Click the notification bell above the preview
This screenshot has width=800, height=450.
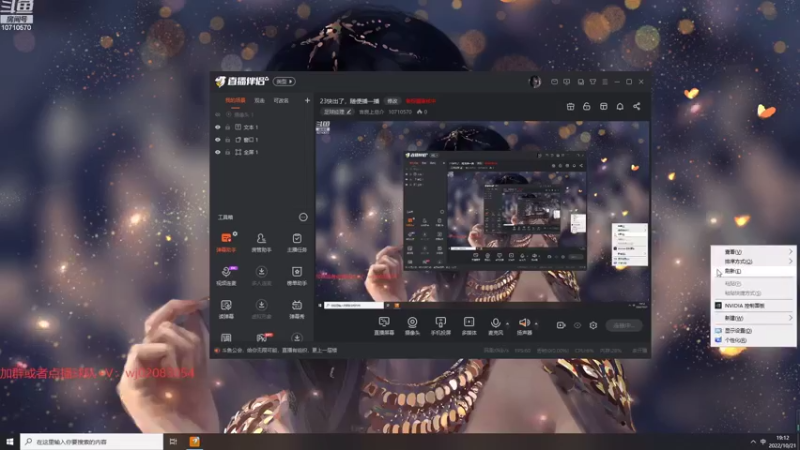tap(620, 106)
